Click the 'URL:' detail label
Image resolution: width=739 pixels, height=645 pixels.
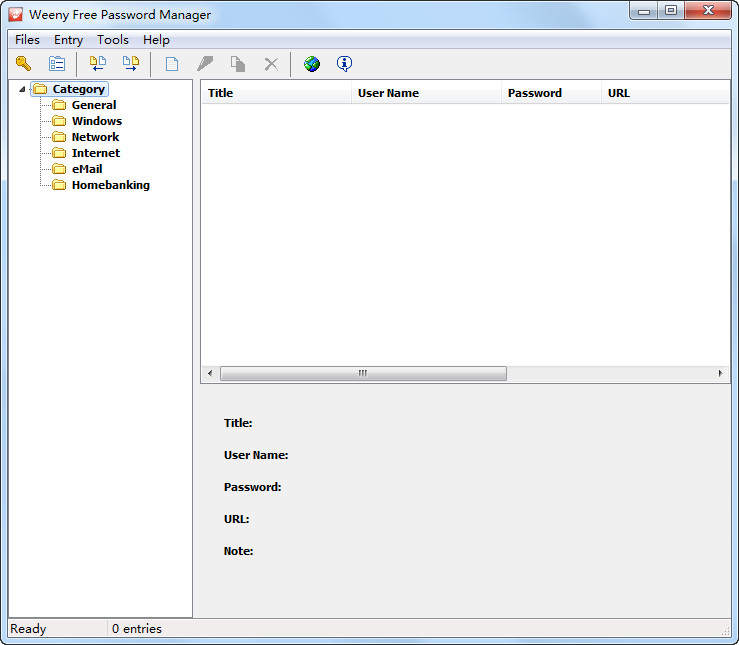pos(237,519)
